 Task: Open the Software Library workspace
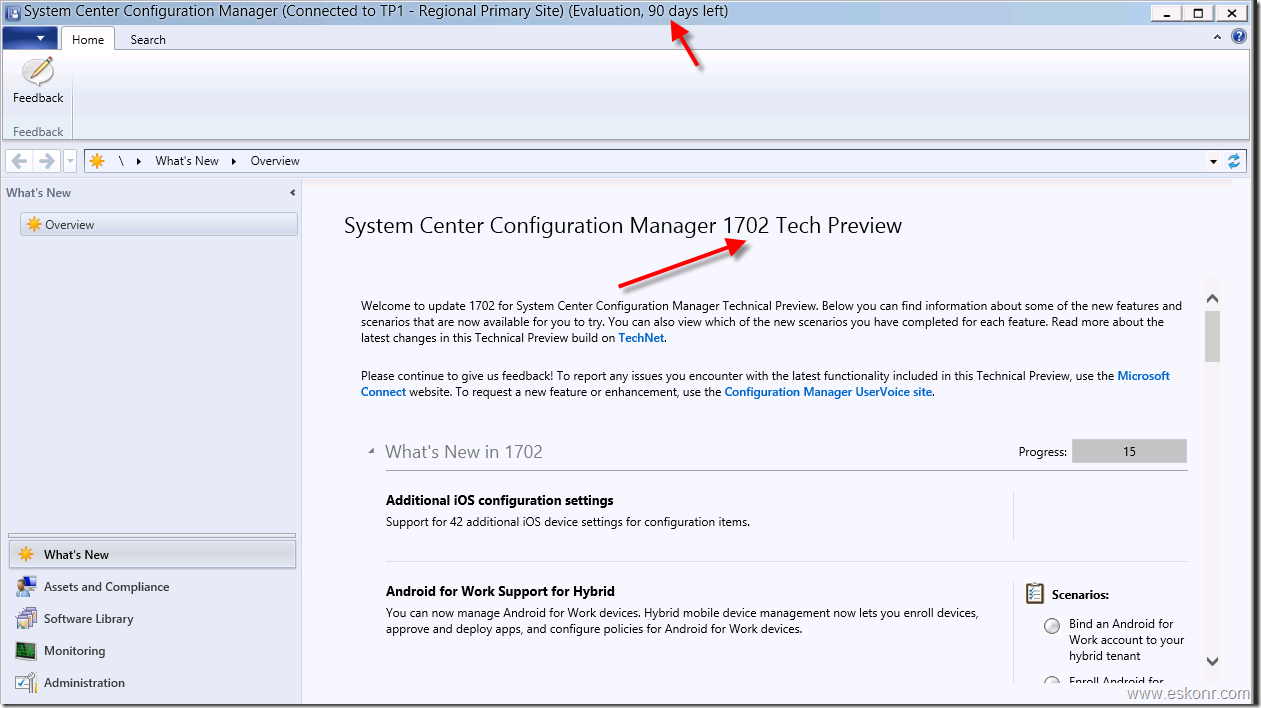click(x=152, y=619)
